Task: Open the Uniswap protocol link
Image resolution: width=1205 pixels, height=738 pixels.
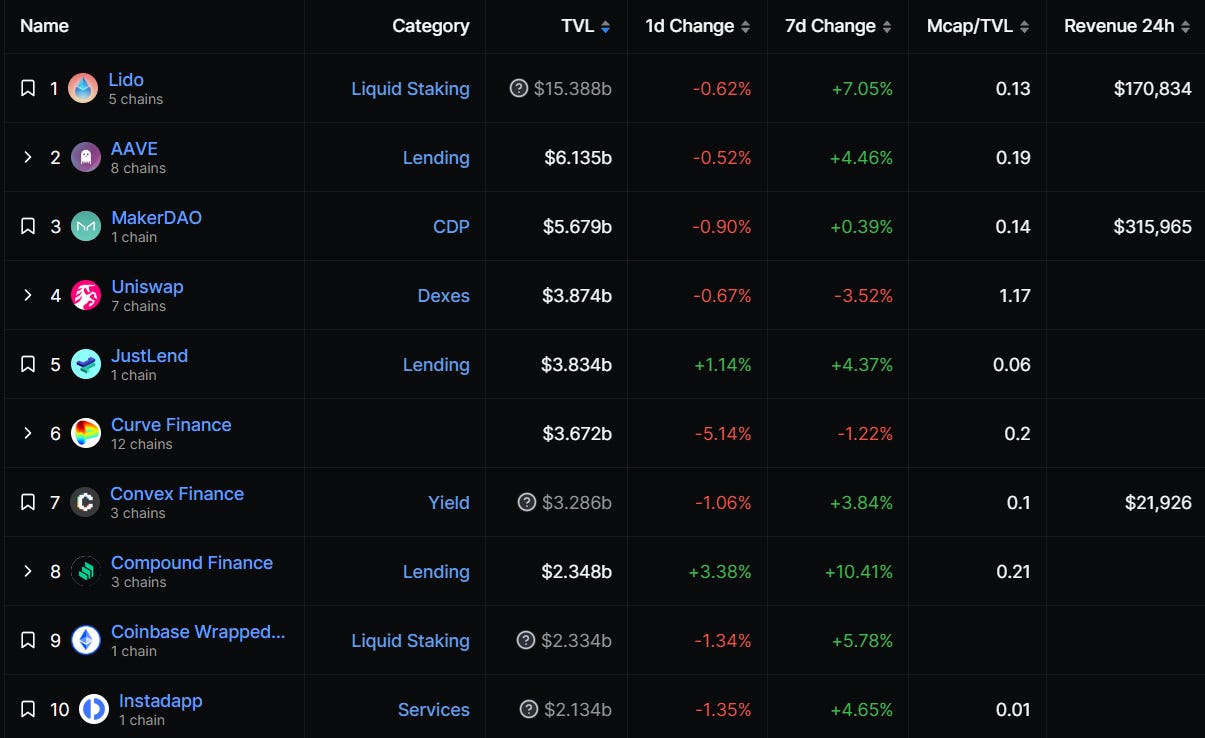Action: (x=147, y=286)
